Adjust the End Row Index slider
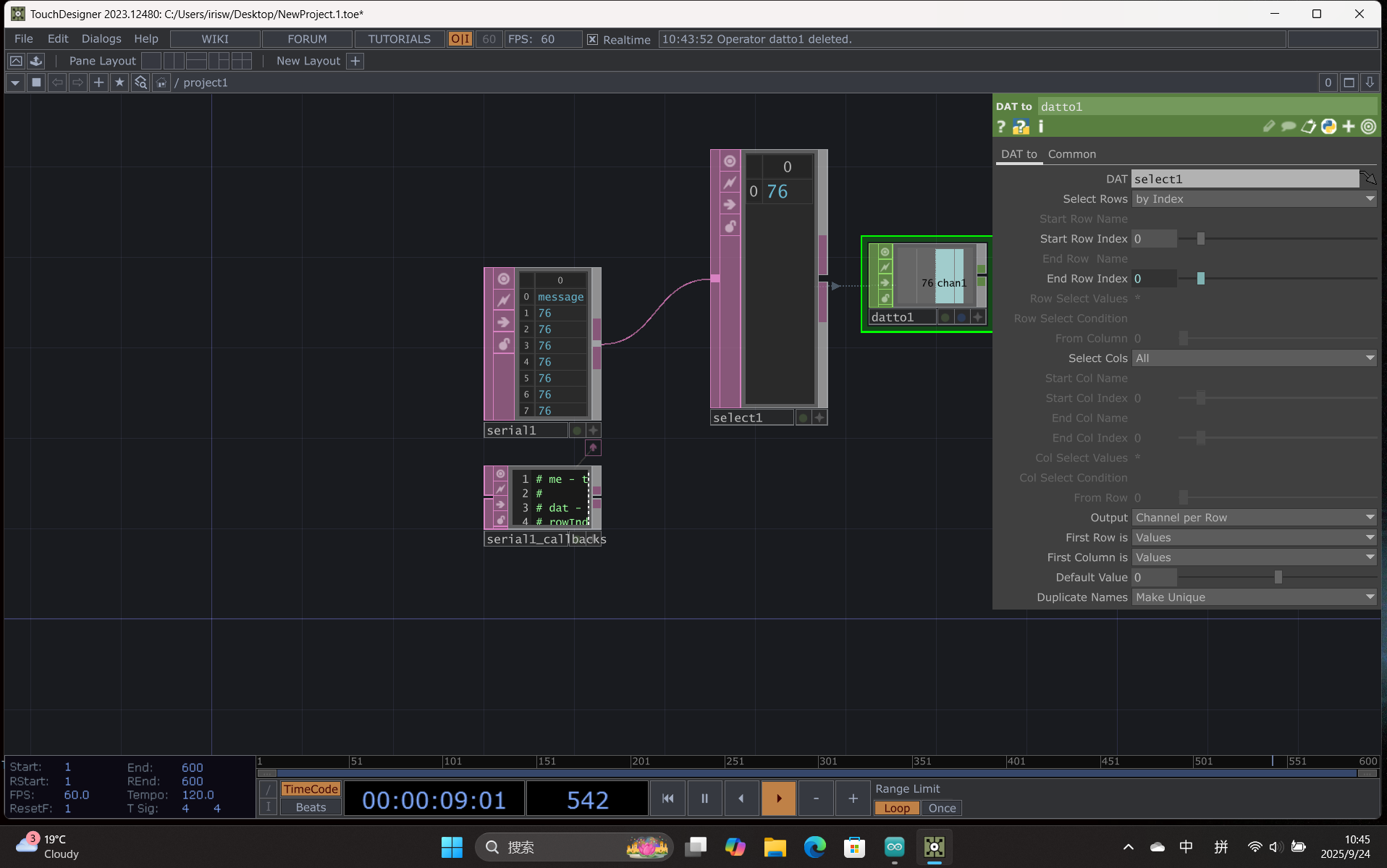Viewport: 1387px width, 868px height. 1201,278
